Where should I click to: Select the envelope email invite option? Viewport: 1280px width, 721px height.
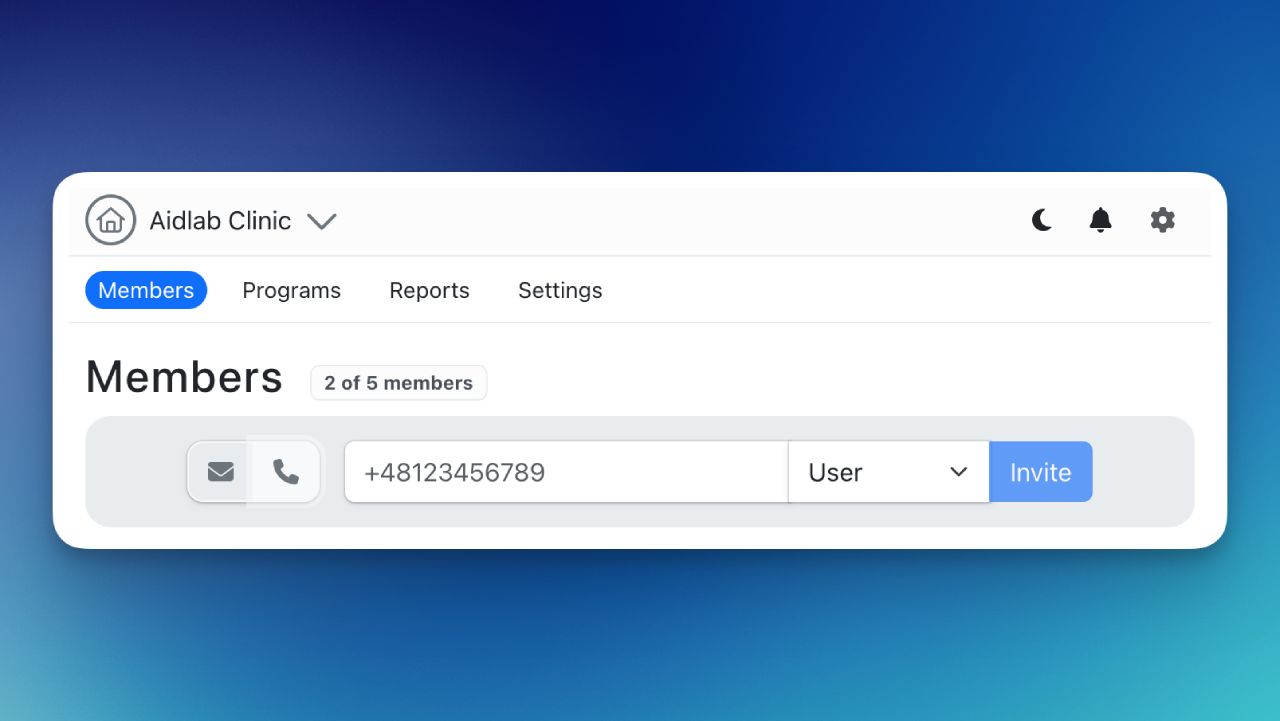click(x=221, y=472)
